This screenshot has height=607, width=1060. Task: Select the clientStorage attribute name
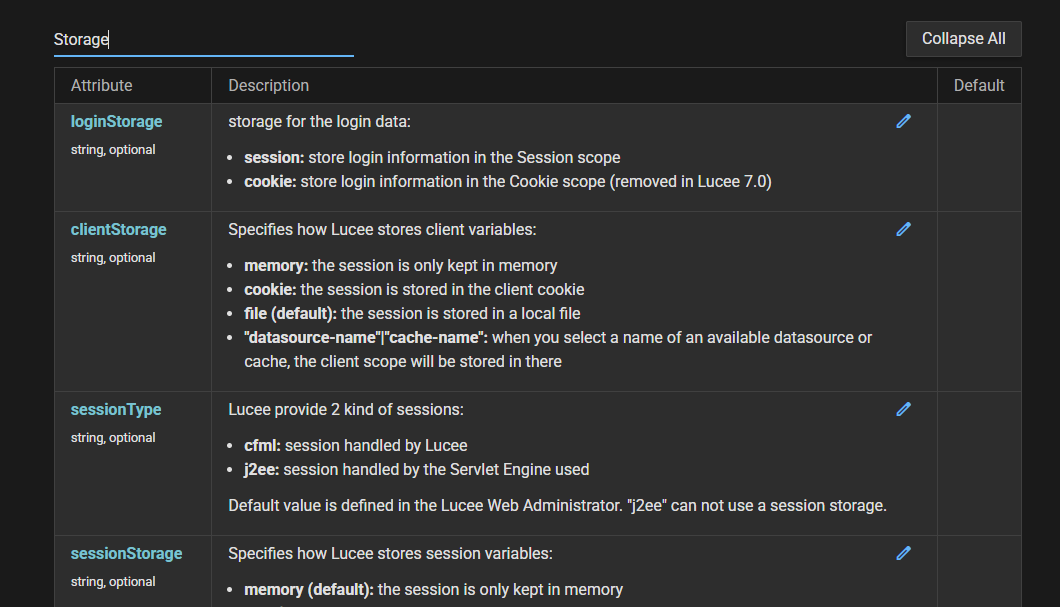[118, 230]
